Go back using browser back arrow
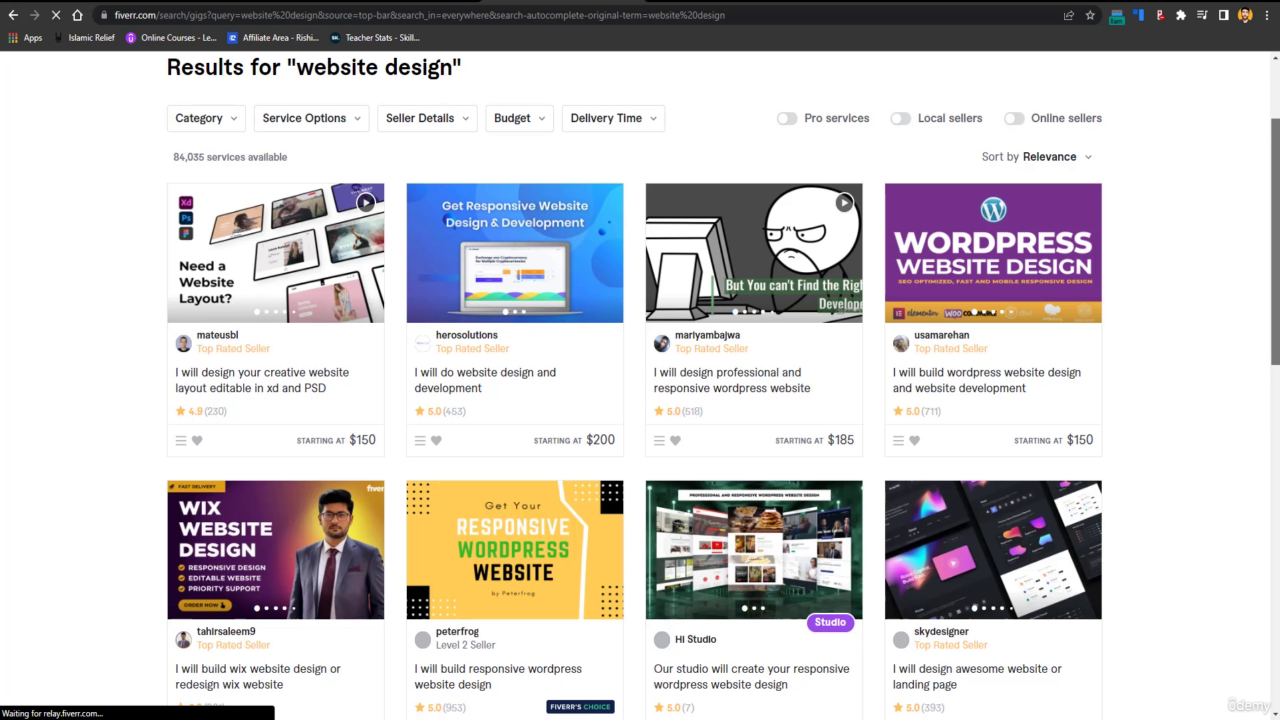Screen dimensions: 1280x720 (x=13, y=15)
